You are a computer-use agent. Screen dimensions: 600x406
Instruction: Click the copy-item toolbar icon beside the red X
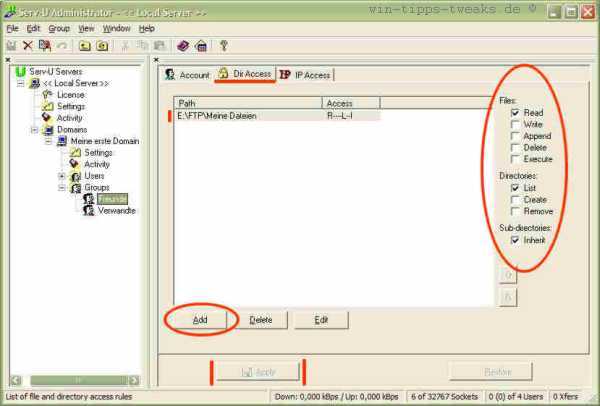45,46
